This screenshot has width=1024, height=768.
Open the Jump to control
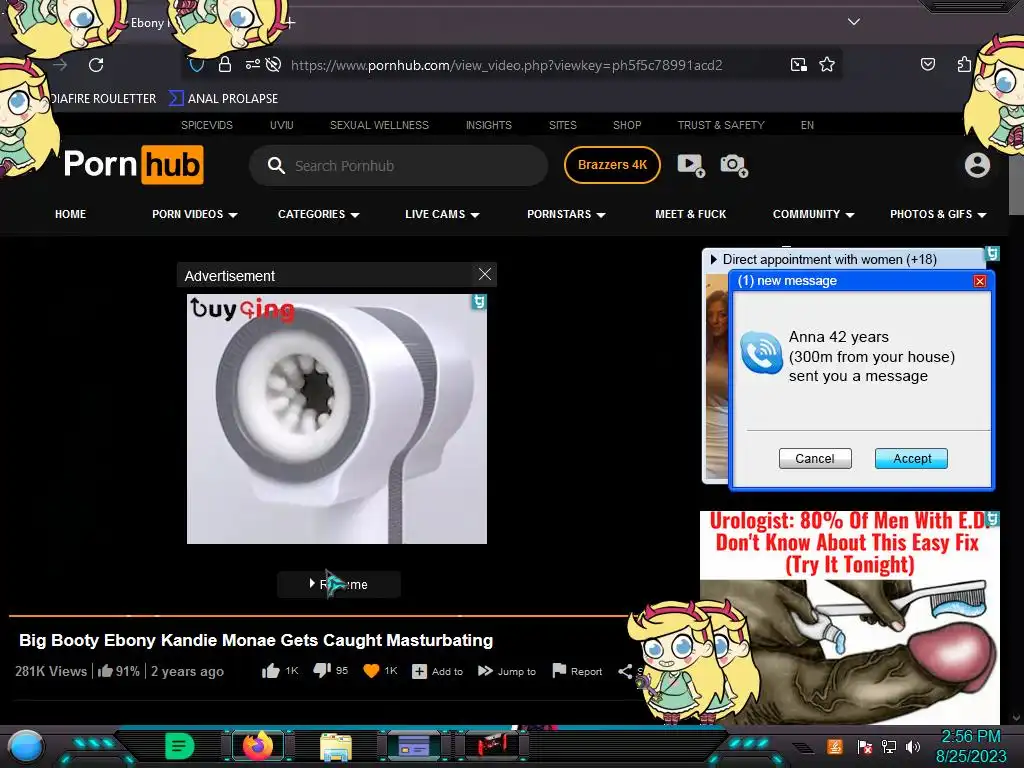point(507,671)
